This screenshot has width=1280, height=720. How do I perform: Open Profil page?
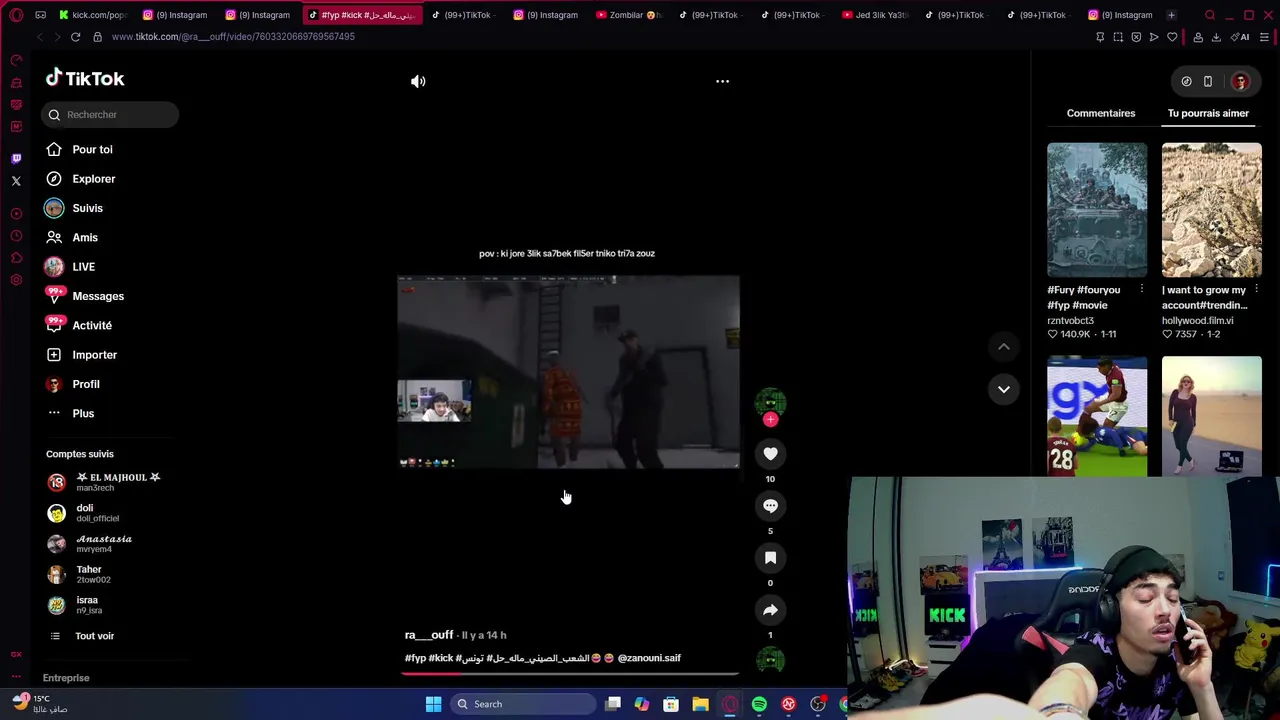tap(86, 384)
